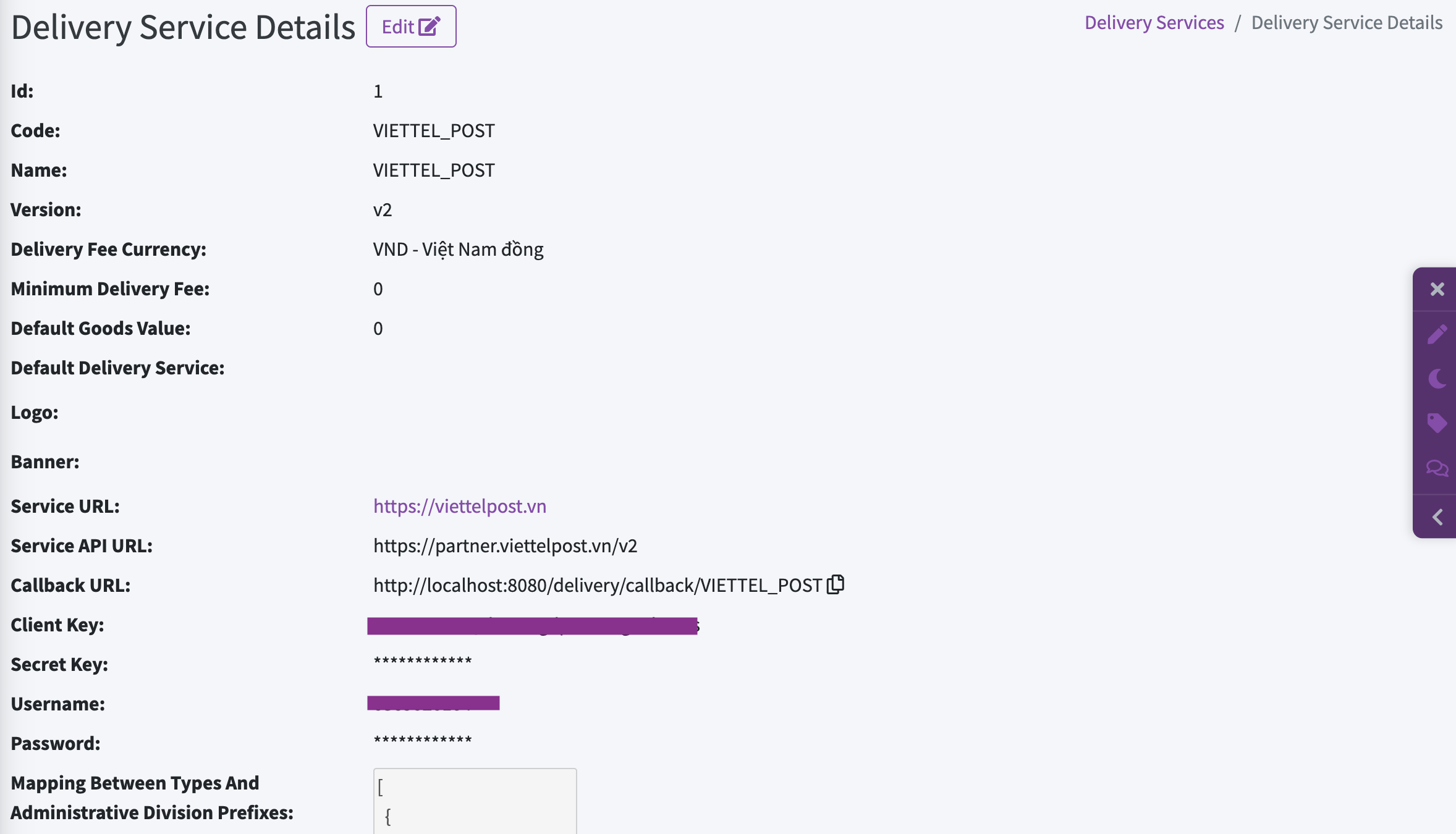Click the masked Password asterisks
The width and height of the screenshot is (1456, 834).
tap(423, 741)
